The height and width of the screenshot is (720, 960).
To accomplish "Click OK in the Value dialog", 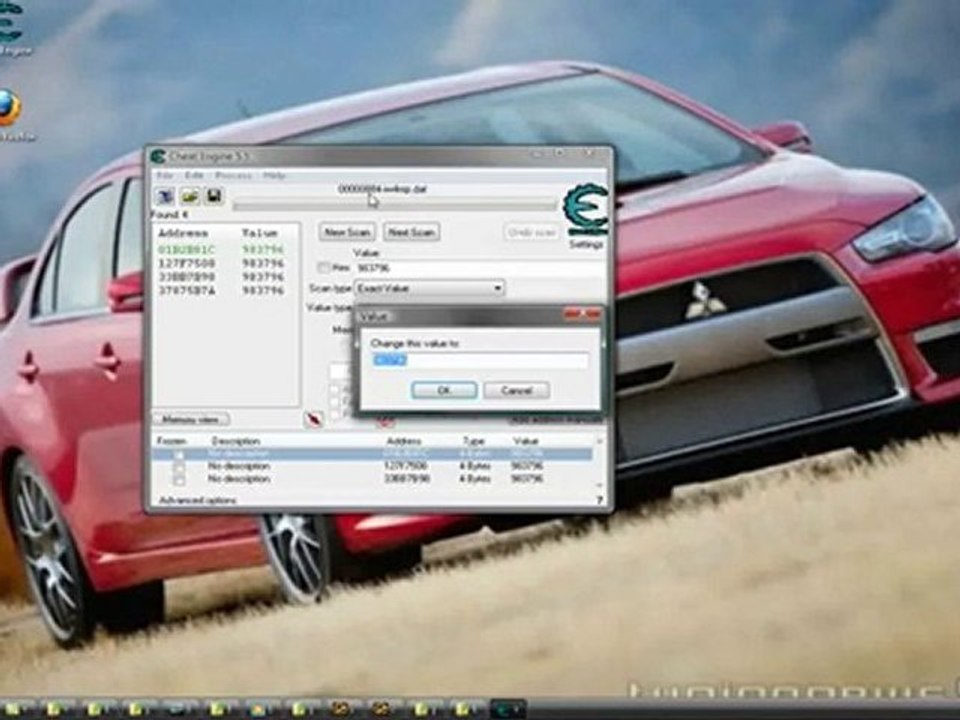I will [444, 390].
